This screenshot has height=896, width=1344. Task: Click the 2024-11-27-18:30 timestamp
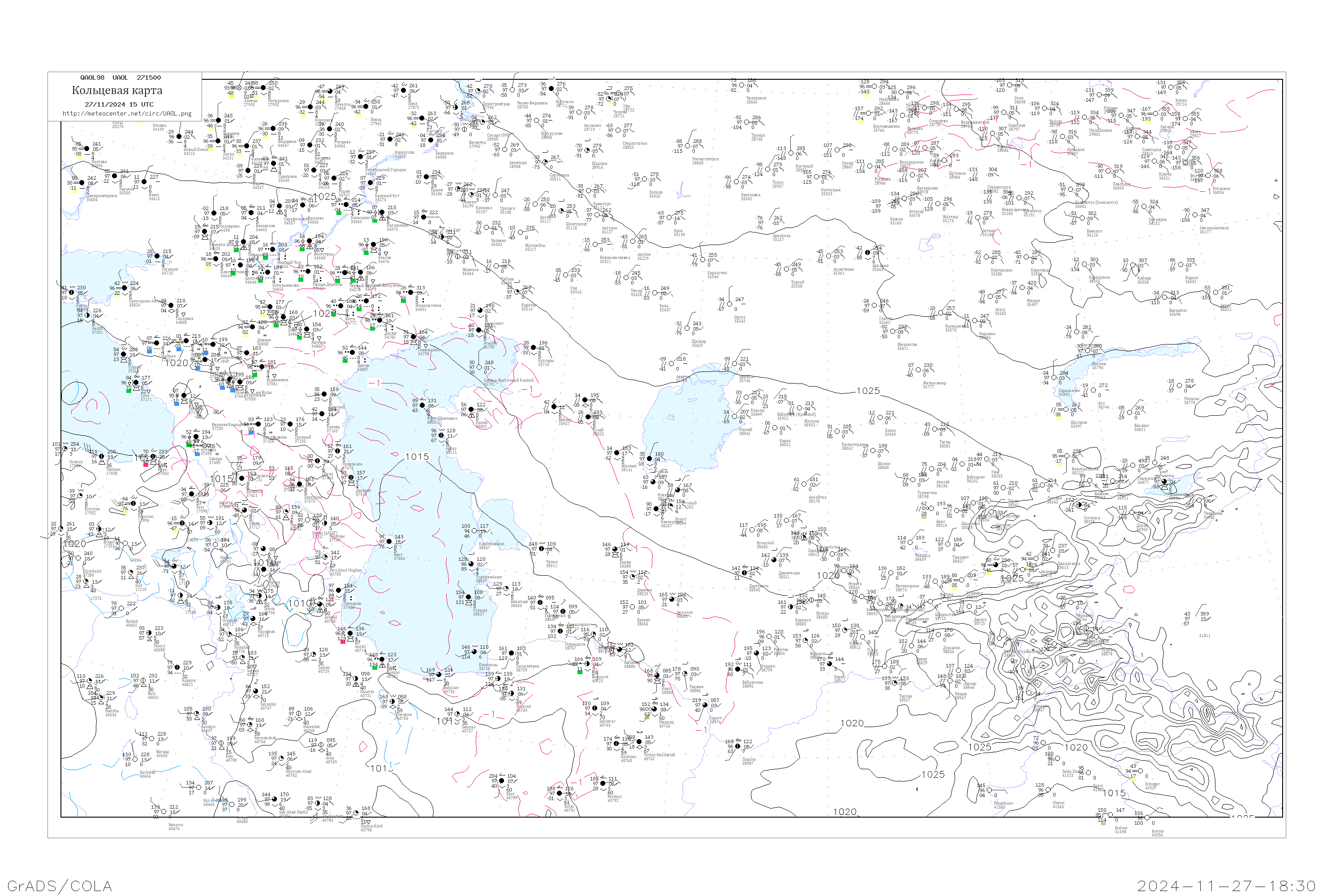tap(1226, 886)
